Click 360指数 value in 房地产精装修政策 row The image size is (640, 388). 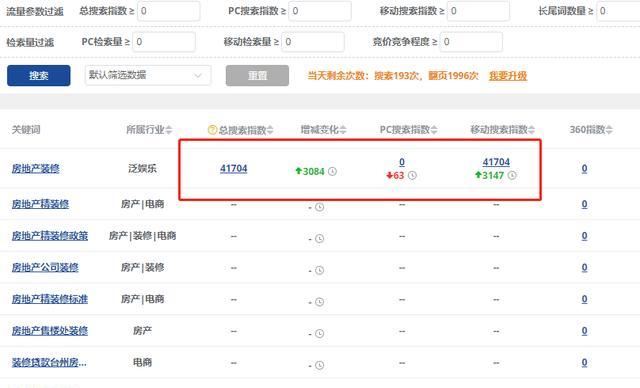pyautogui.click(x=584, y=236)
